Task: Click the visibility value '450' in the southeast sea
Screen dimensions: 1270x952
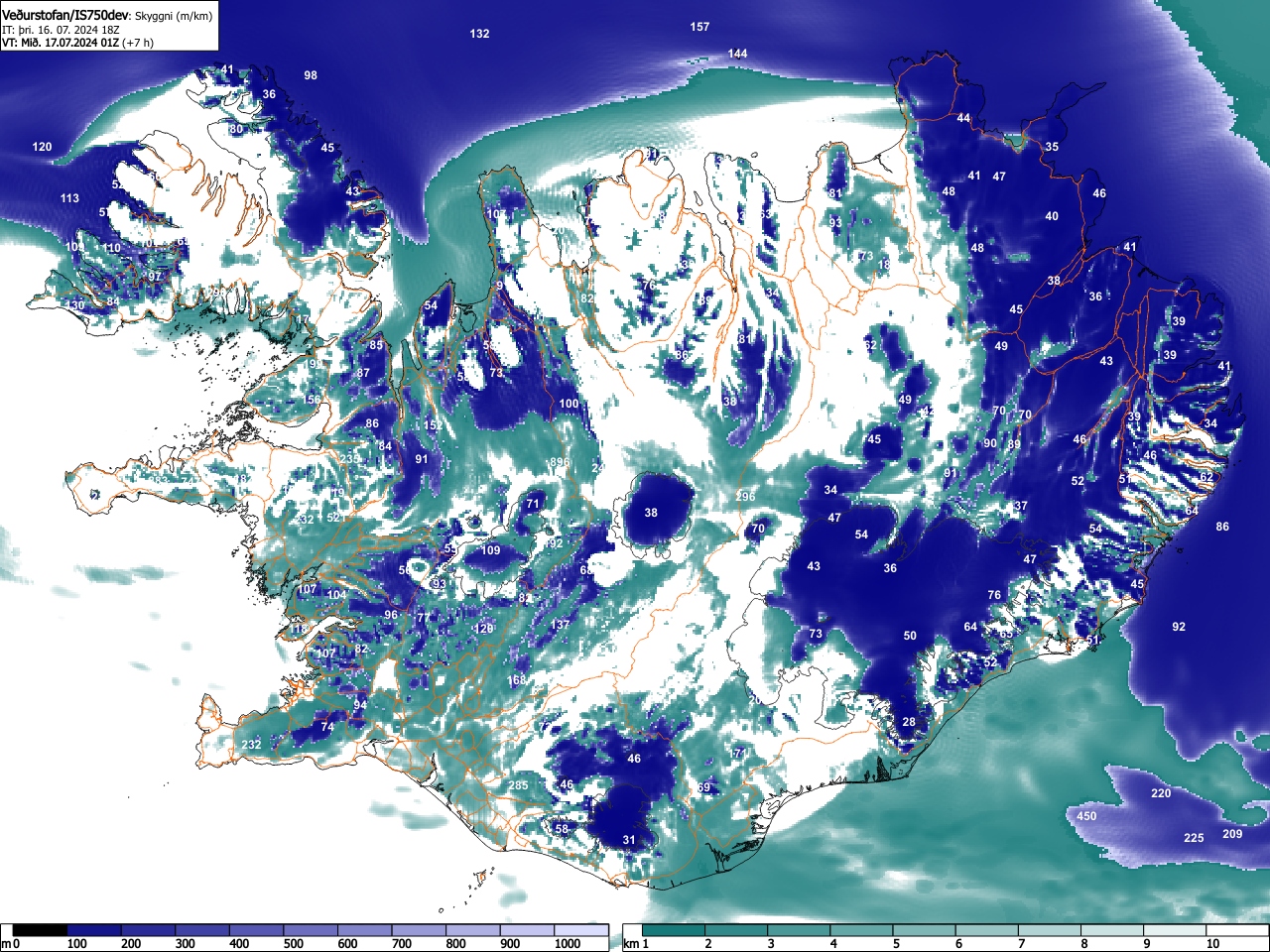Action: tap(1086, 816)
